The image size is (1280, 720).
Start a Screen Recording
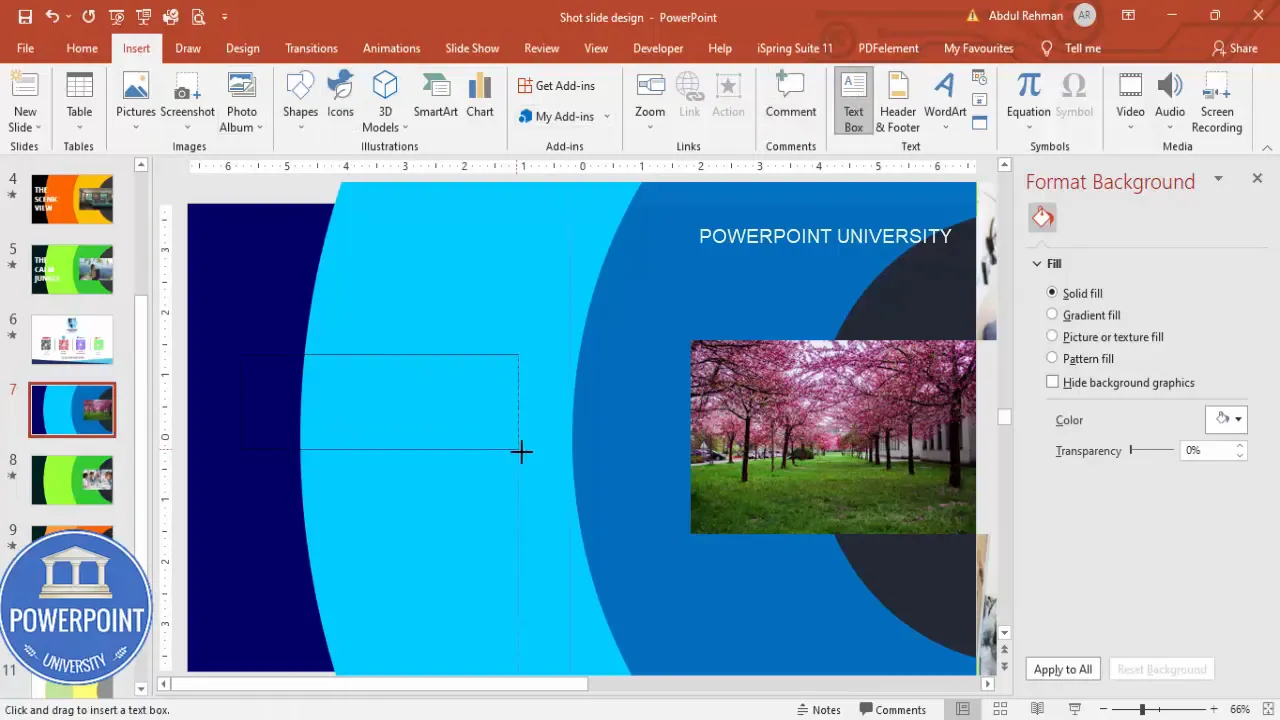tap(1216, 101)
